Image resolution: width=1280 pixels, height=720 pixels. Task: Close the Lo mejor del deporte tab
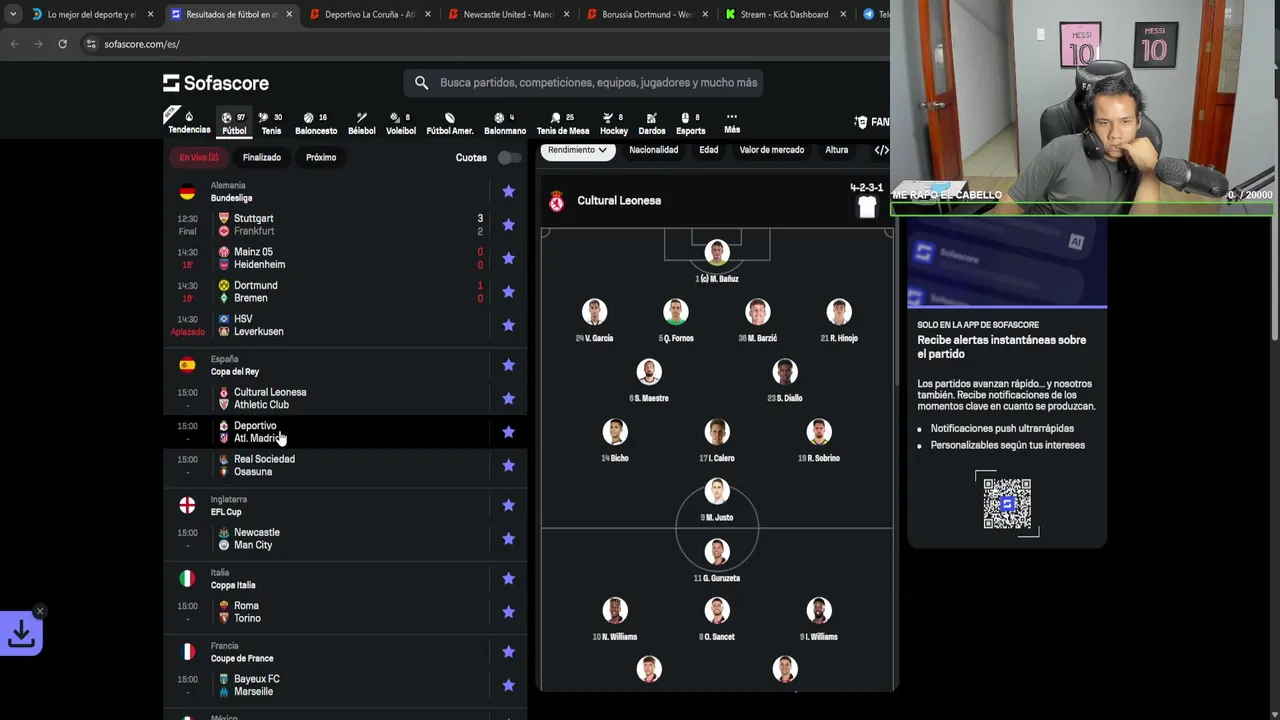pos(151,14)
